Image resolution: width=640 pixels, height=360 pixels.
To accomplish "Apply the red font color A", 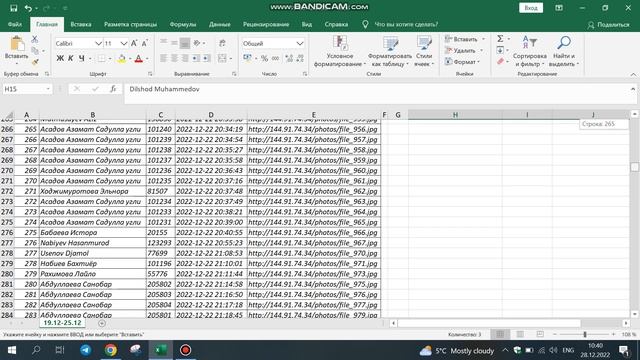I will tap(139, 59).
